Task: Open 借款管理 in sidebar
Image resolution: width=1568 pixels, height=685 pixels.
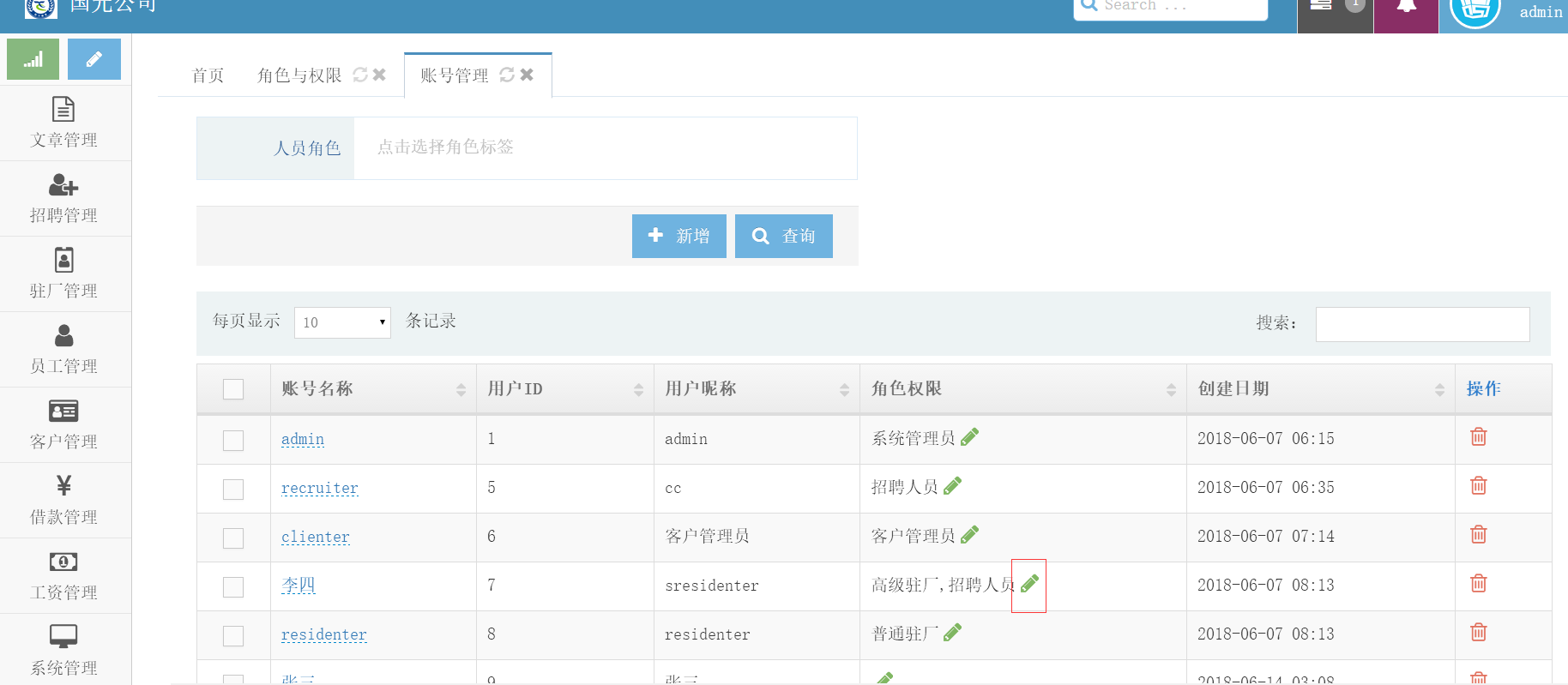Action: point(64,501)
